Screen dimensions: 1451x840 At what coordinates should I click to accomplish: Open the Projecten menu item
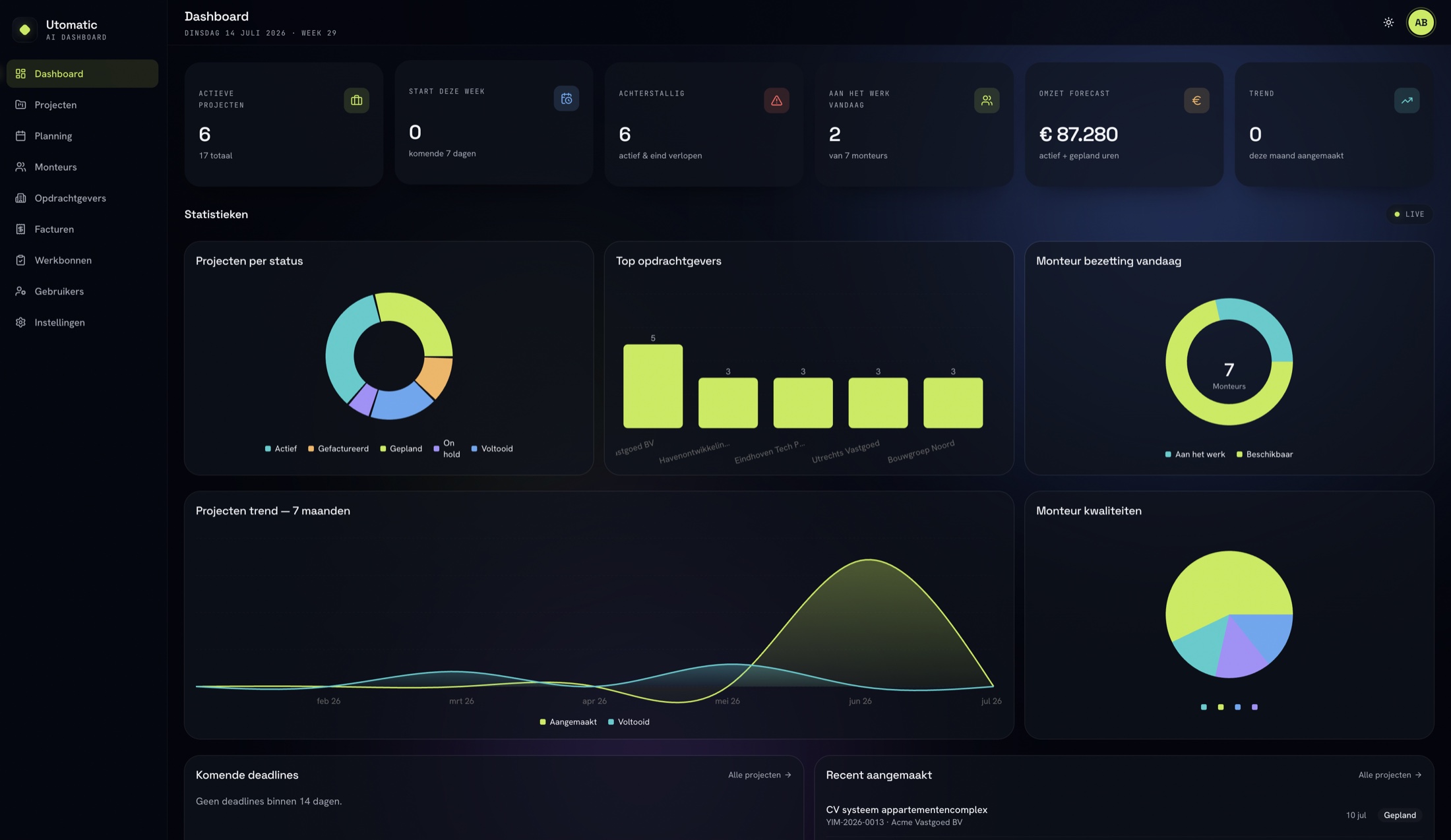tap(82, 105)
